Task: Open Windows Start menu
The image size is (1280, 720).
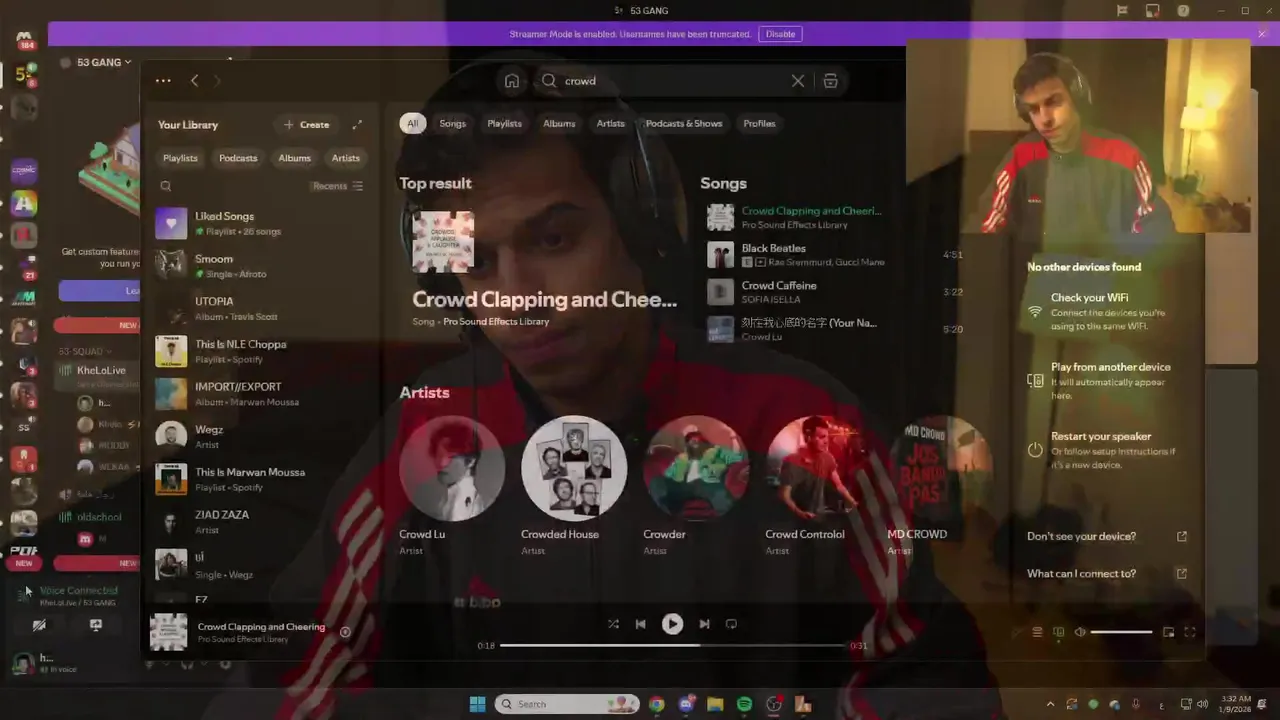Action: coord(477,704)
